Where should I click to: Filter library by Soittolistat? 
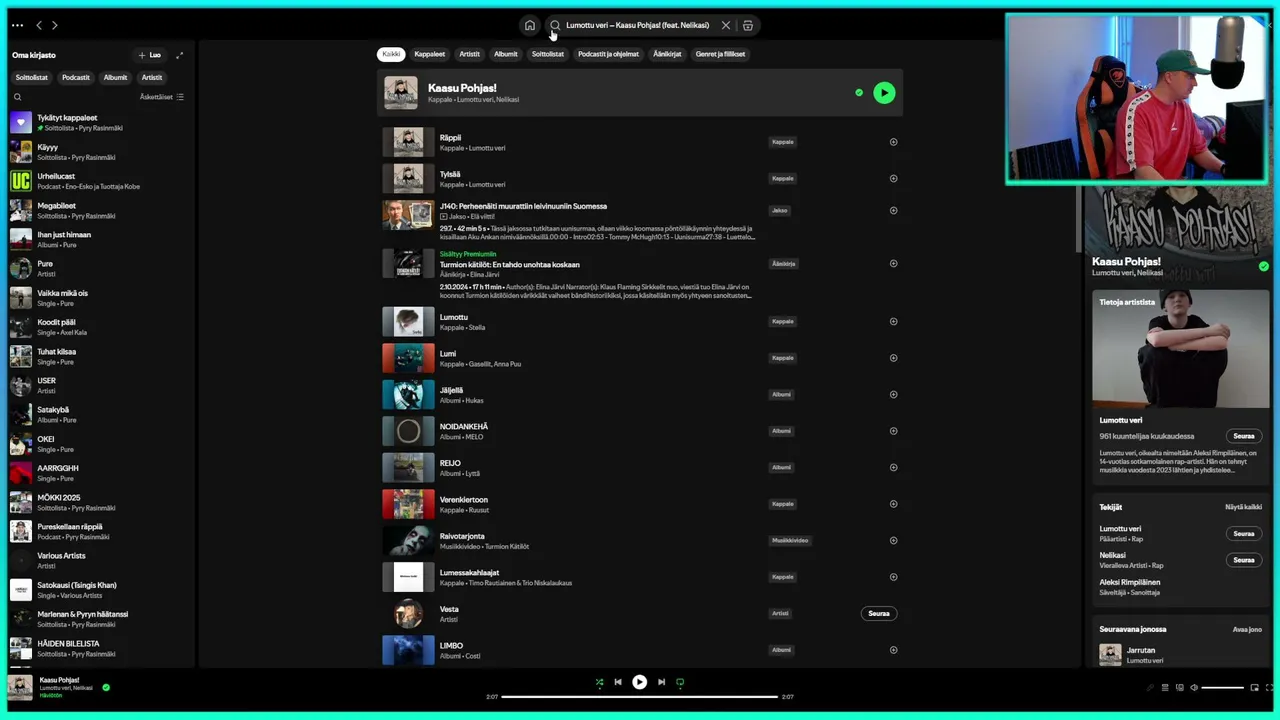click(x=32, y=77)
